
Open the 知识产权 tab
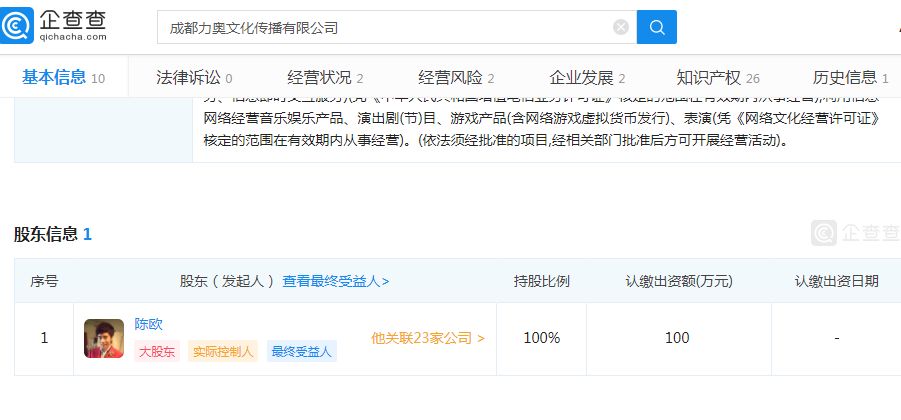(718, 77)
